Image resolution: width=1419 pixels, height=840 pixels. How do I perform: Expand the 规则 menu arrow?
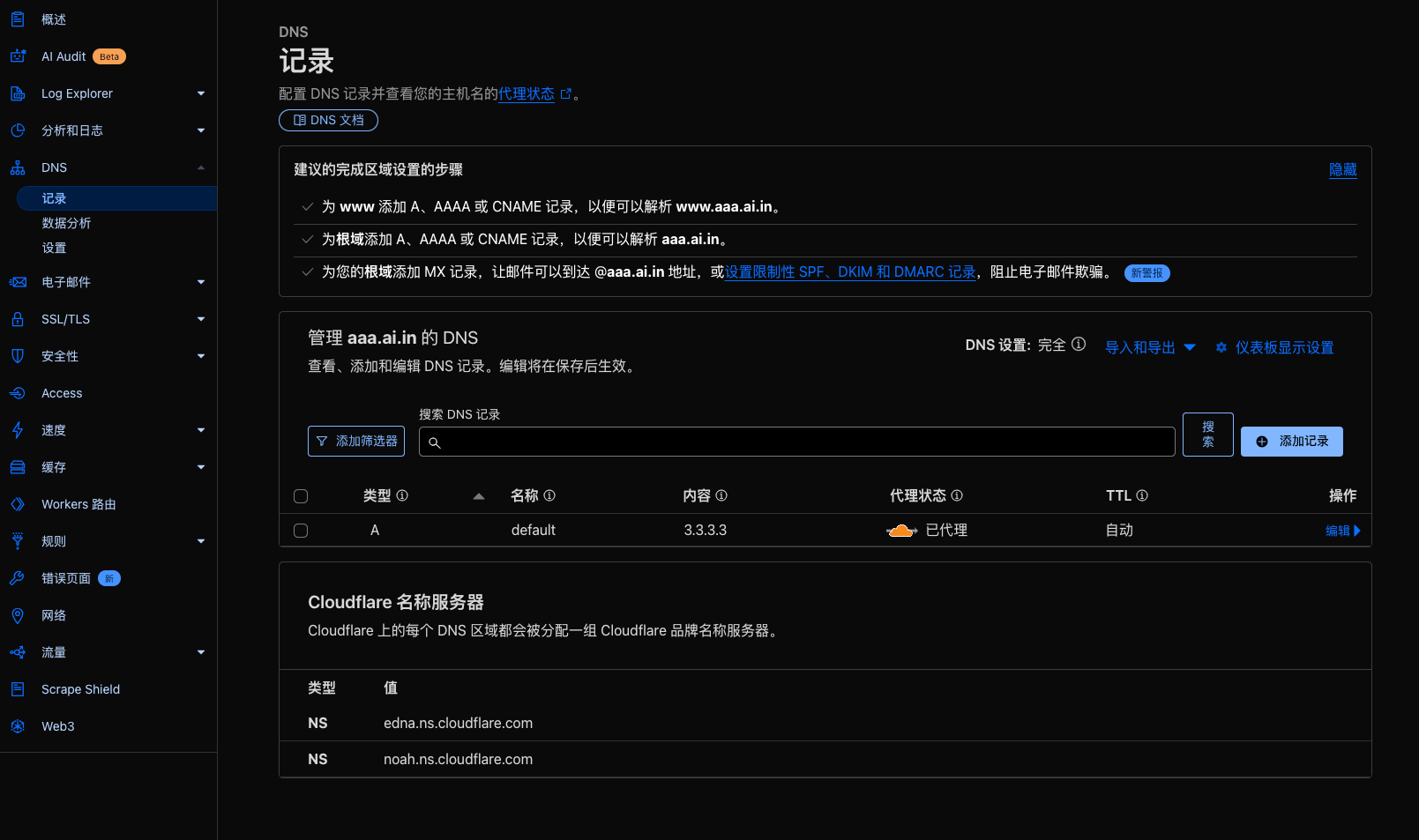(x=201, y=541)
